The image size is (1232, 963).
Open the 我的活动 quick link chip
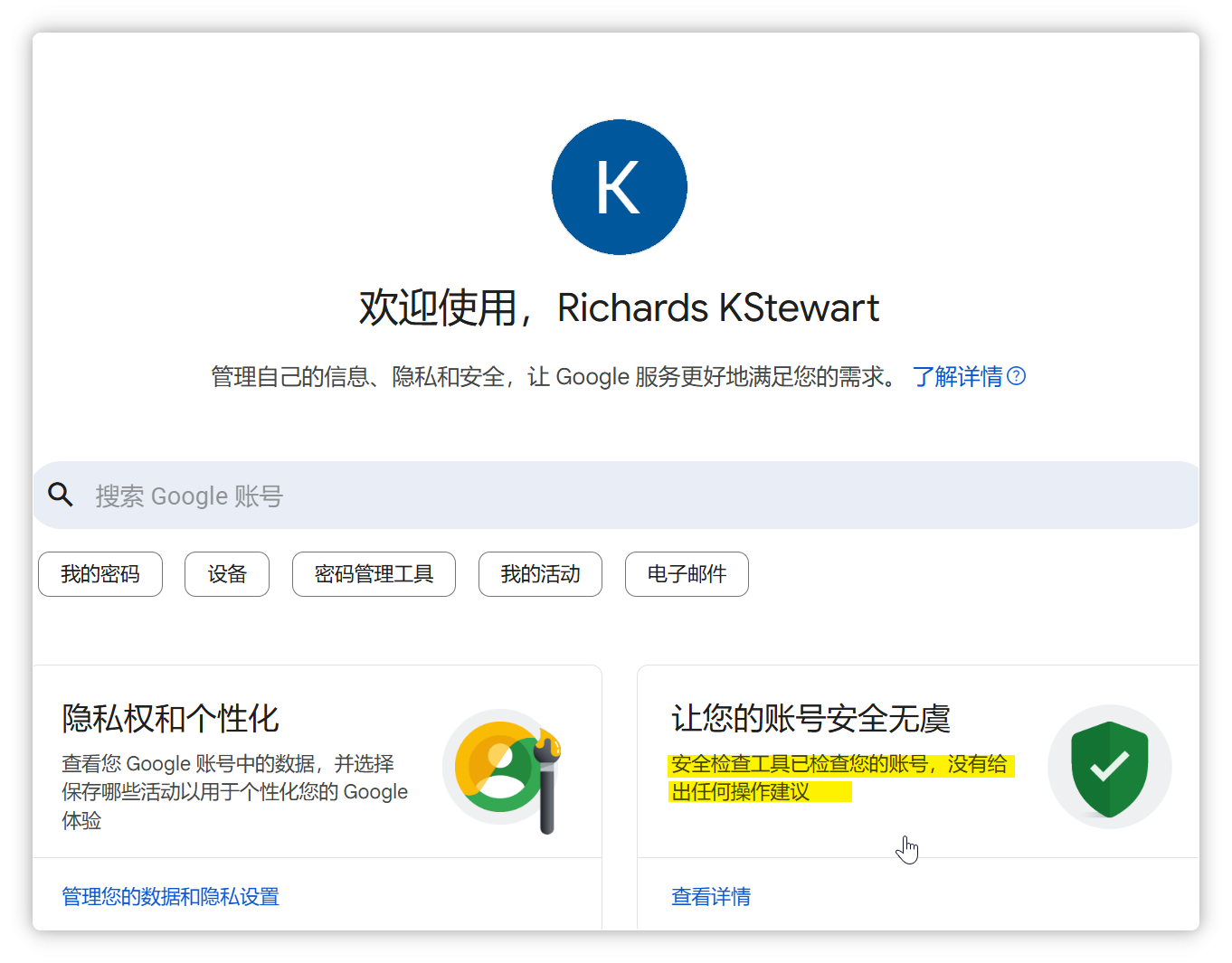click(540, 574)
